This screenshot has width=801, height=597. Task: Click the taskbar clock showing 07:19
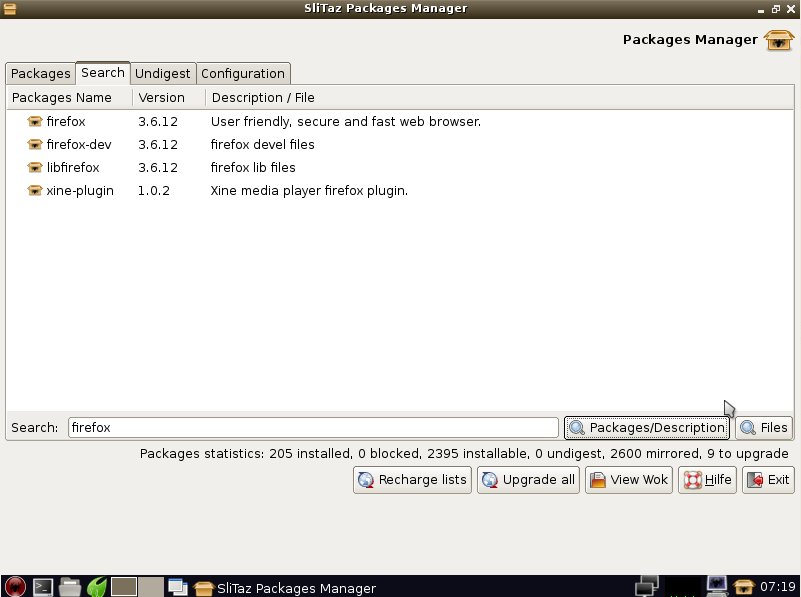(778, 587)
